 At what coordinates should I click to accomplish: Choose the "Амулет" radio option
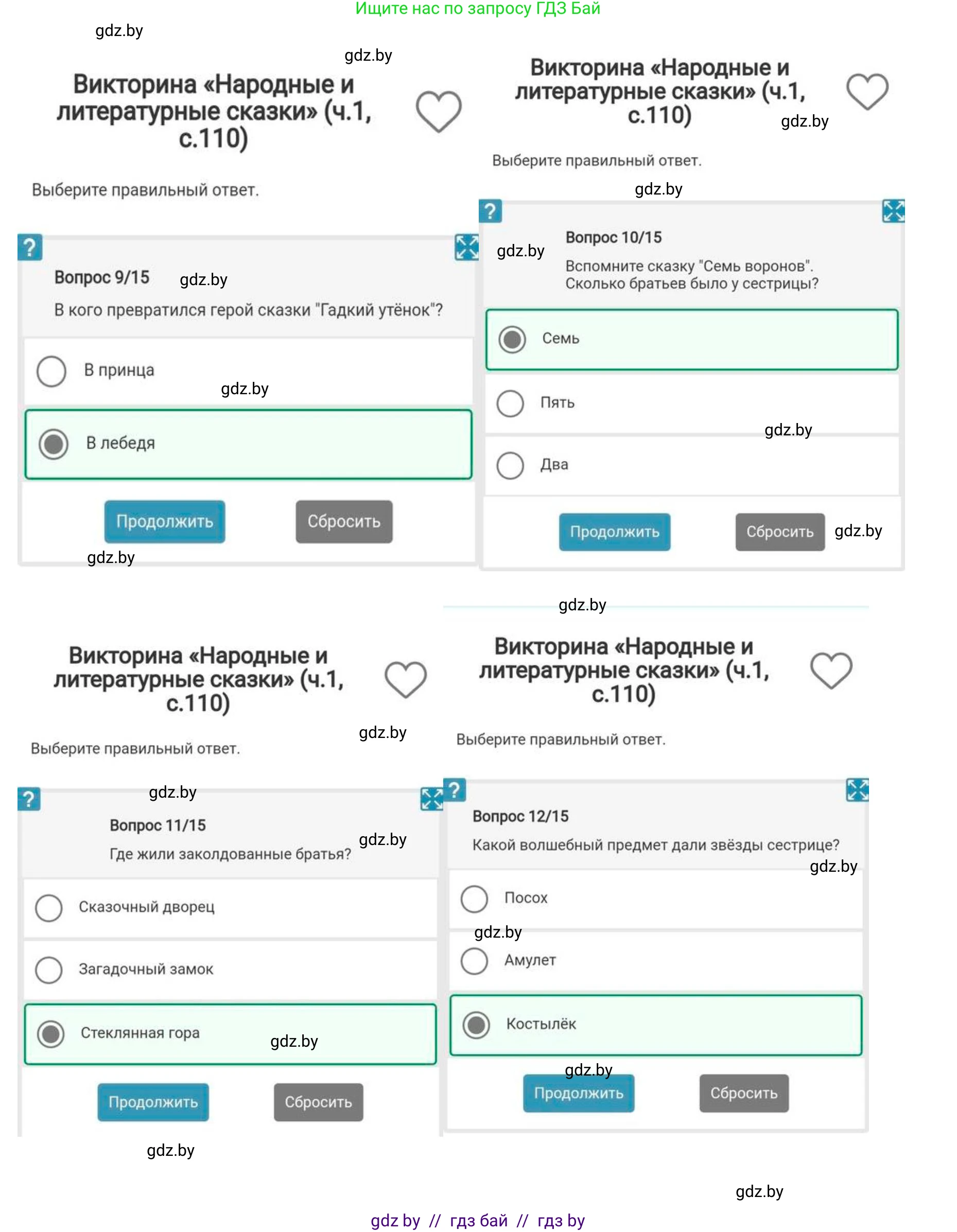pos(474,961)
